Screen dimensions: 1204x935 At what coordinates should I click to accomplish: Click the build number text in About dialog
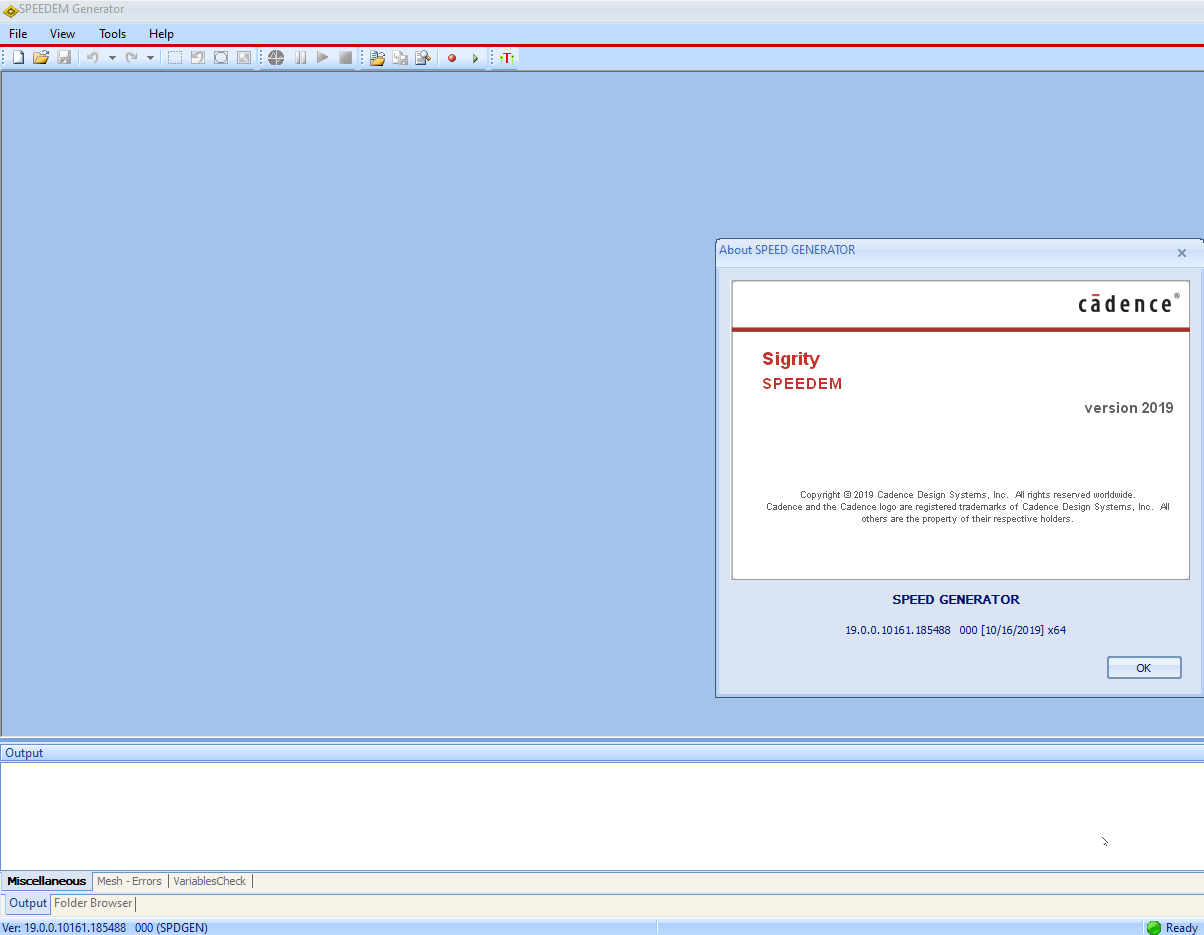(956, 630)
